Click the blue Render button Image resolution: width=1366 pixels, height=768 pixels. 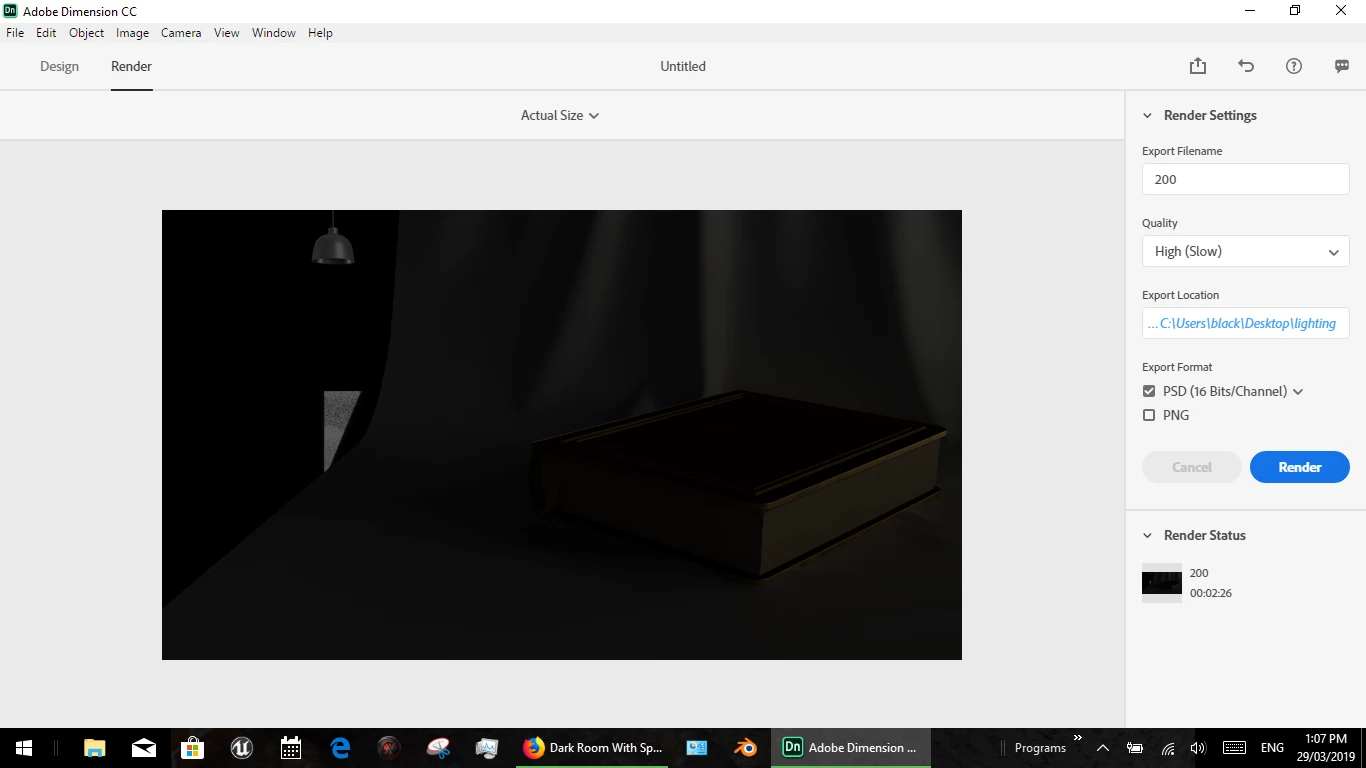1300,467
